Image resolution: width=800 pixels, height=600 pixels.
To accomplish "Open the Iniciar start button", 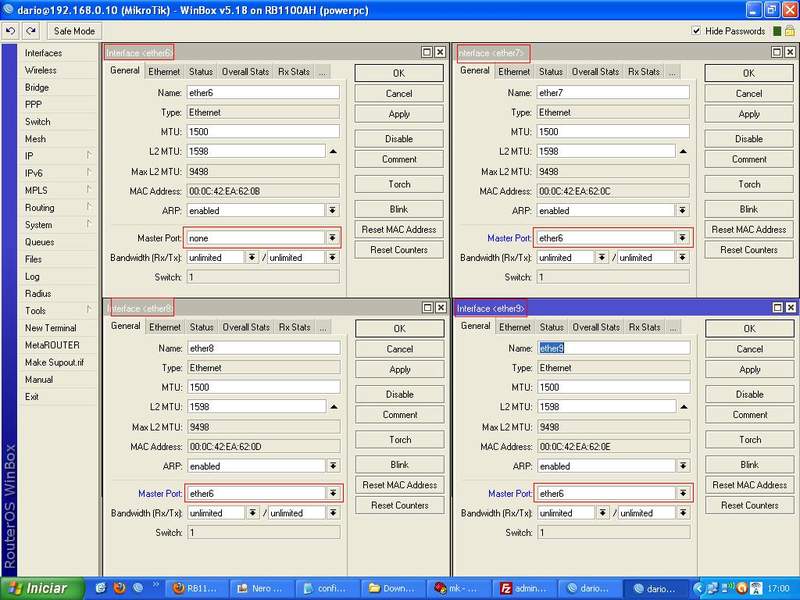I will [42, 588].
